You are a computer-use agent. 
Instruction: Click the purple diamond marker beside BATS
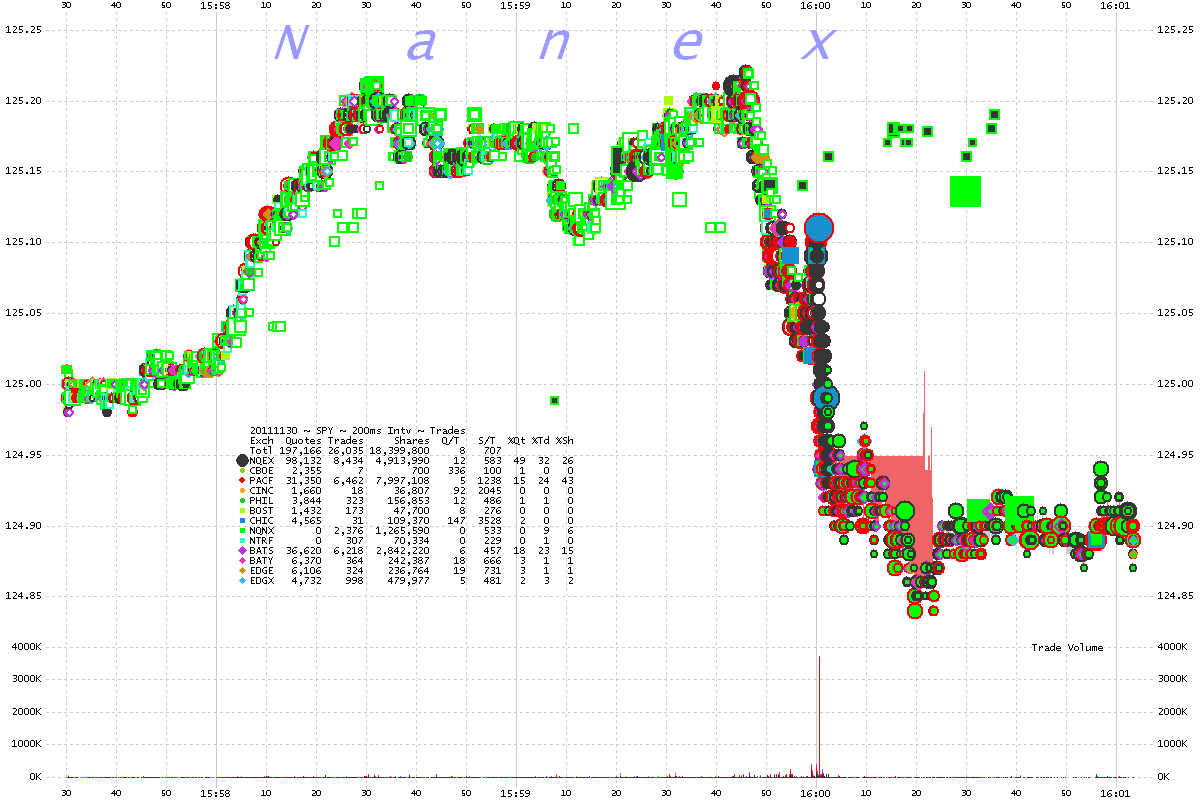point(241,550)
